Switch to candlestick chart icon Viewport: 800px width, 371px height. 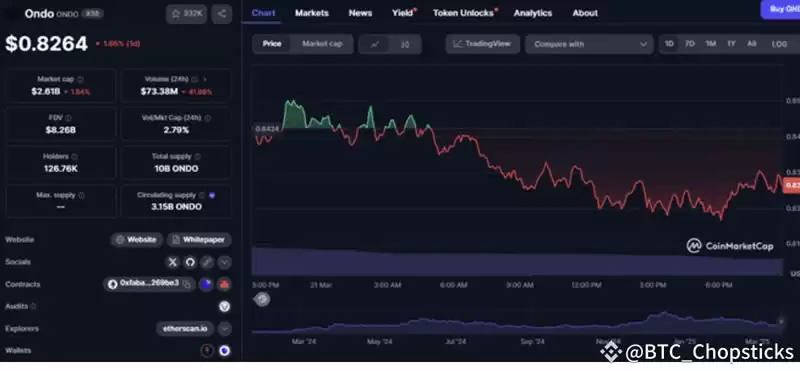click(x=405, y=44)
